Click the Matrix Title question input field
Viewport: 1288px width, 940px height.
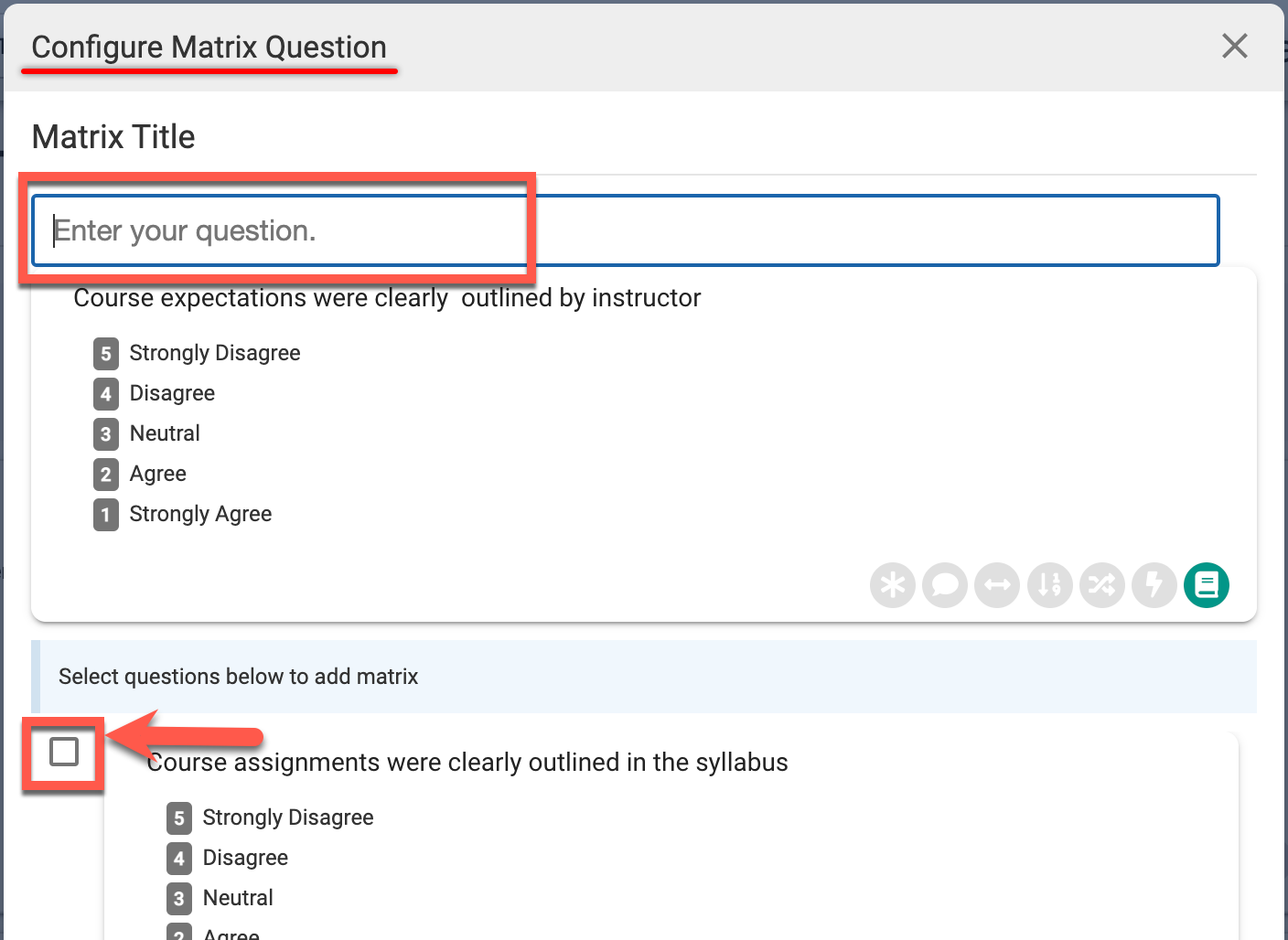pyautogui.click(x=626, y=230)
